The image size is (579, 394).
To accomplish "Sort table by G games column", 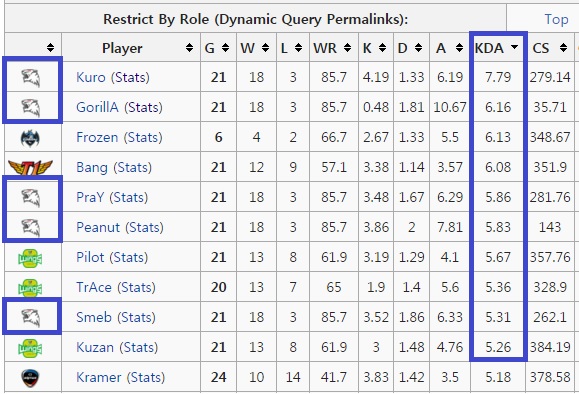I will click(225, 48).
